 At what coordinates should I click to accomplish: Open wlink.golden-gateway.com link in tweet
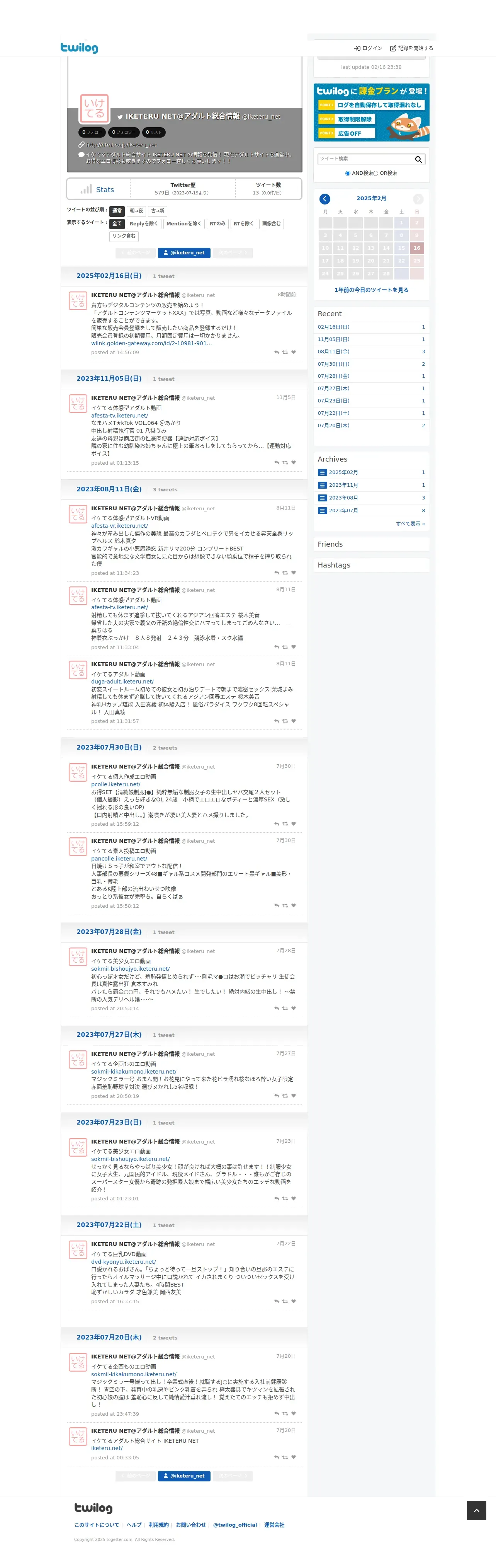point(151,343)
